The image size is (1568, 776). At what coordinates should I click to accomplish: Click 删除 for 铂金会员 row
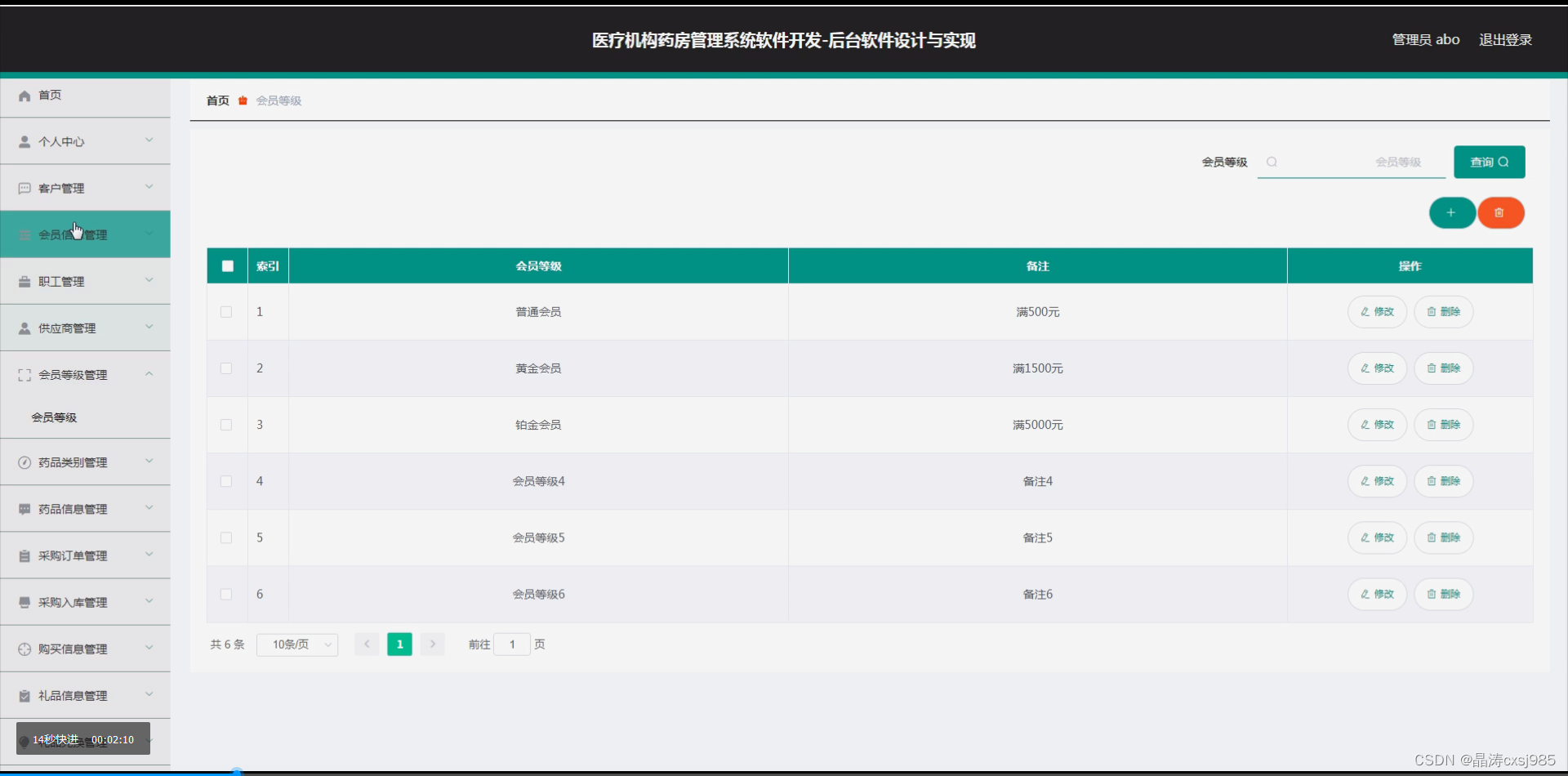1443,425
